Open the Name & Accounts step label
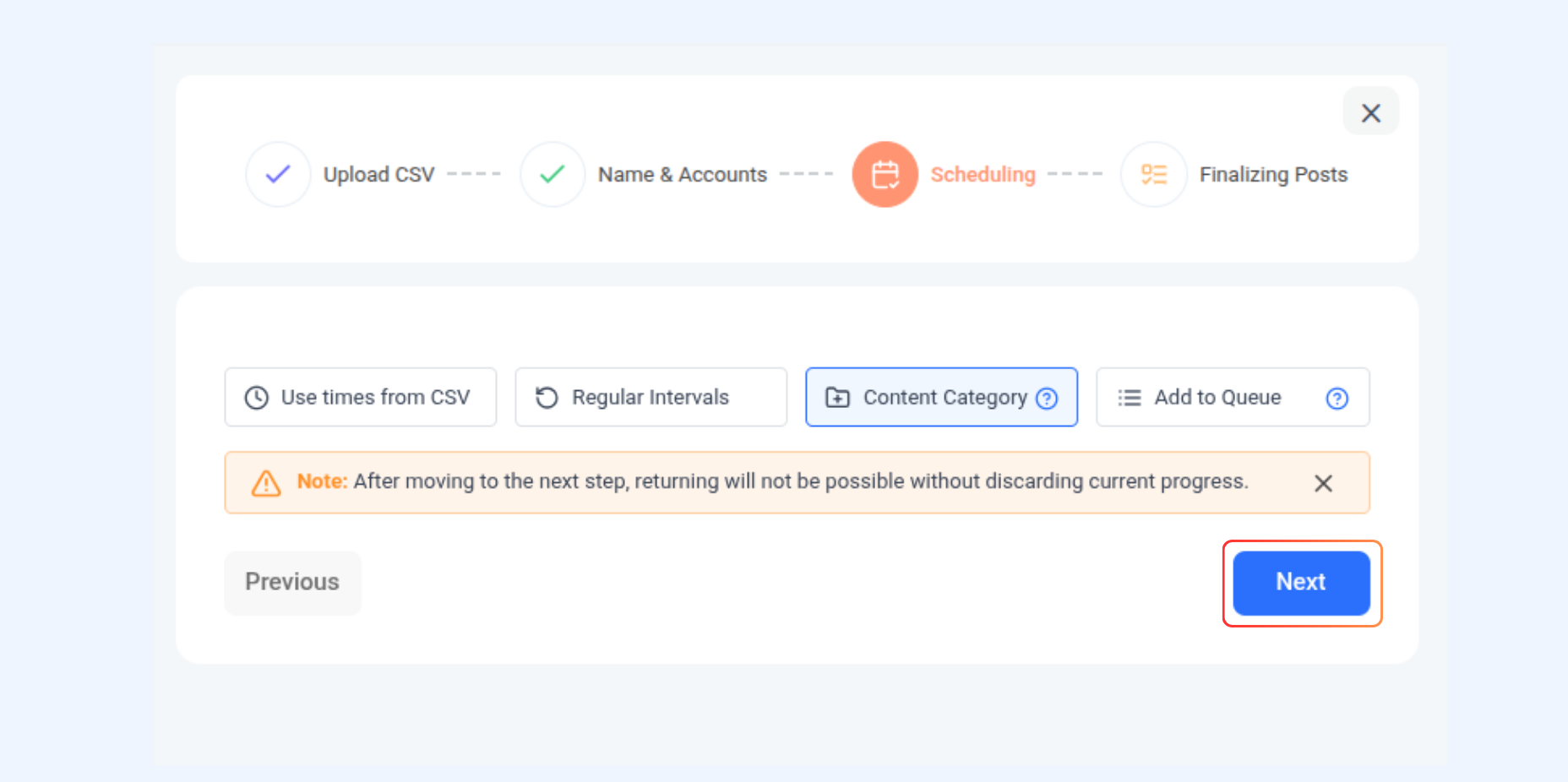The width and height of the screenshot is (1568, 782). tap(683, 175)
